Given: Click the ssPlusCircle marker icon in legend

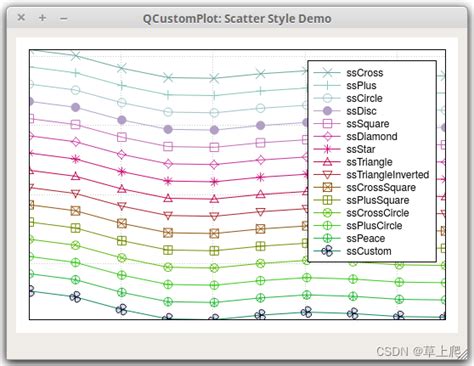Looking at the screenshot, I should (327, 226).
